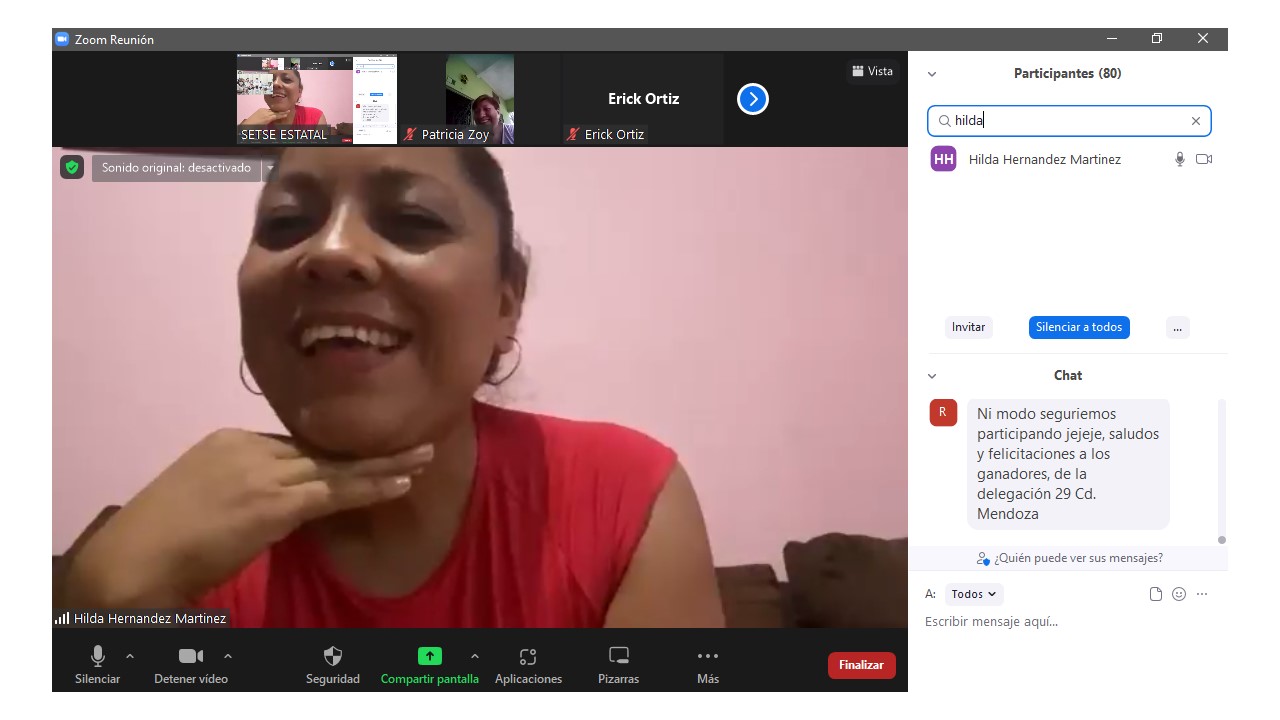Open the Vista layout menu

(x=872, y=71)
